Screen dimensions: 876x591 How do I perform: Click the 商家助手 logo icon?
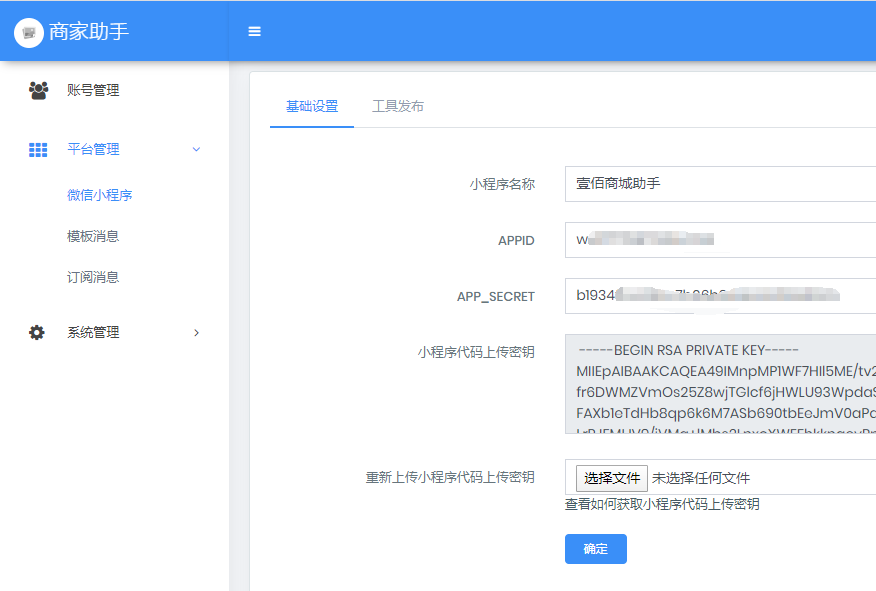coord(29,32)
